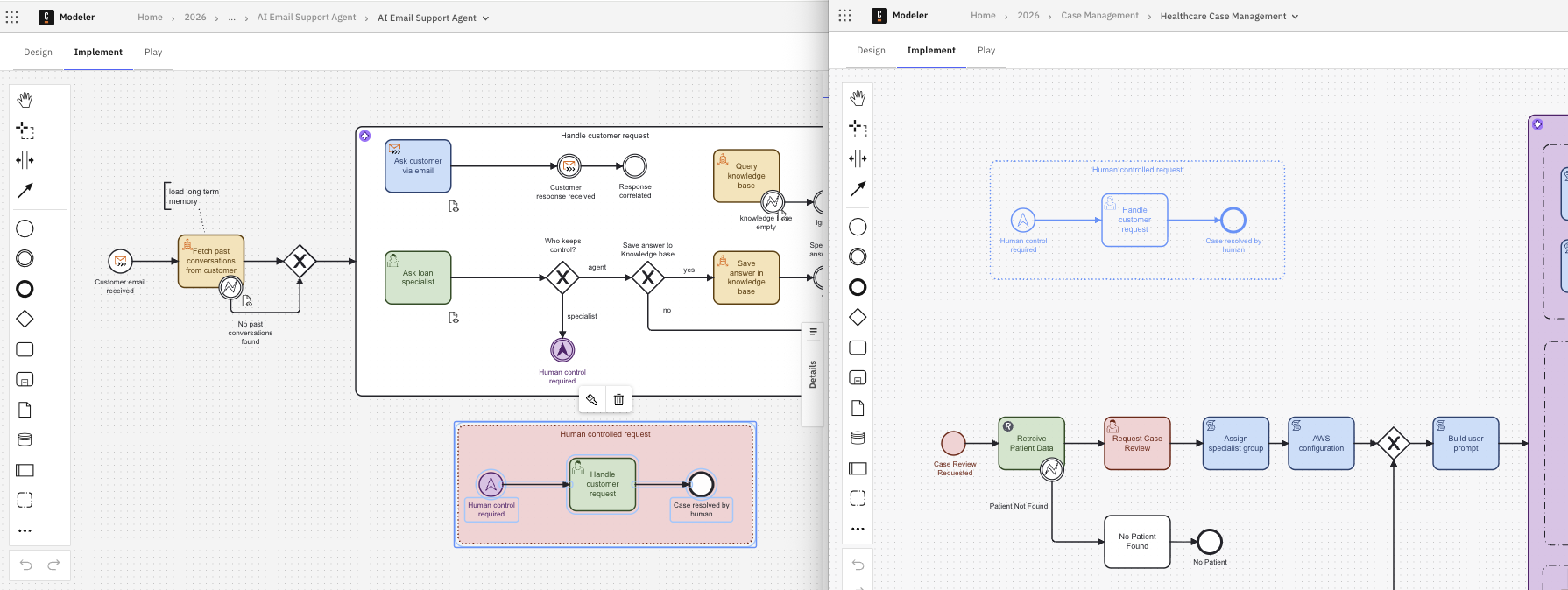Switch to Play tab in left window

pos(153,52)
